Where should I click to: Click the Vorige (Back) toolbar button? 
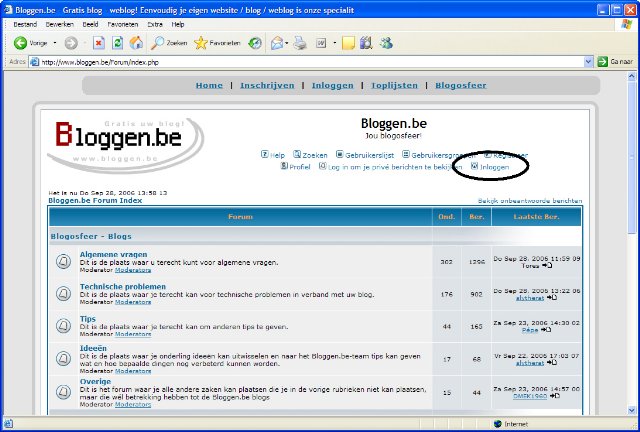(x=27, y=43)
